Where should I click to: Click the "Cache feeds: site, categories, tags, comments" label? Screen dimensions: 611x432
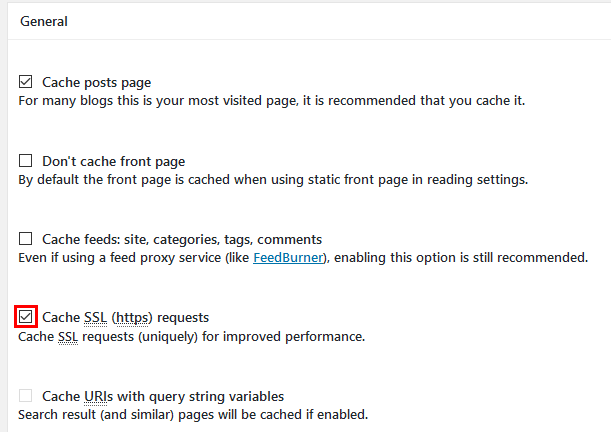182,239
